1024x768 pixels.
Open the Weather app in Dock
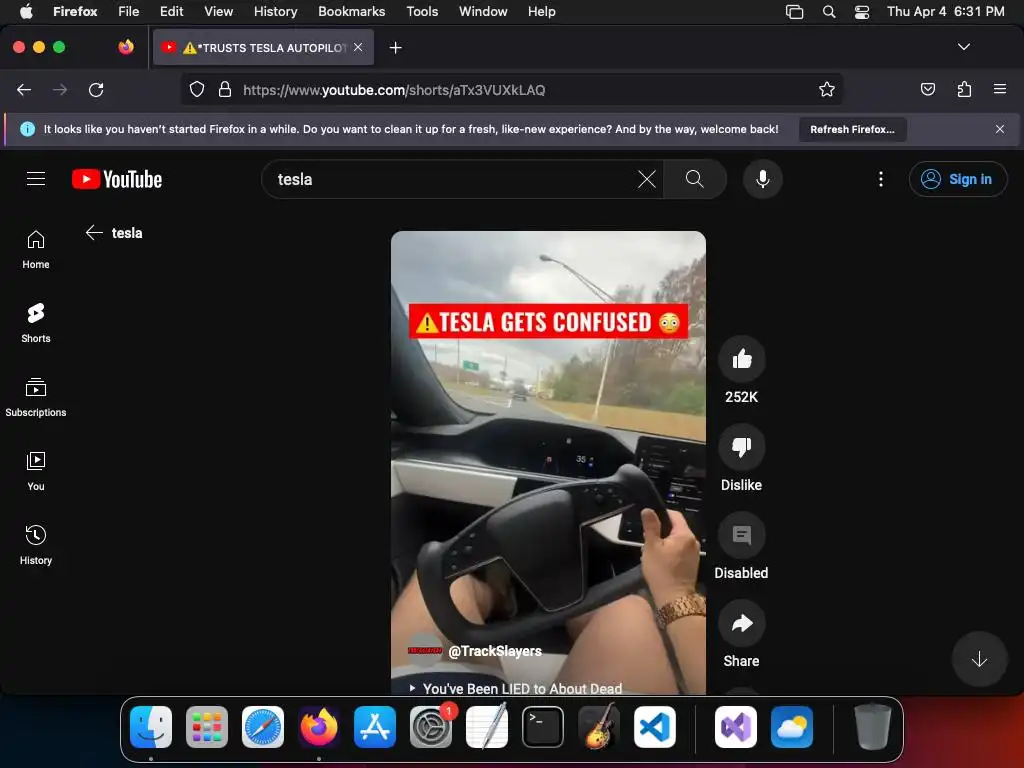tap(792, 727)
